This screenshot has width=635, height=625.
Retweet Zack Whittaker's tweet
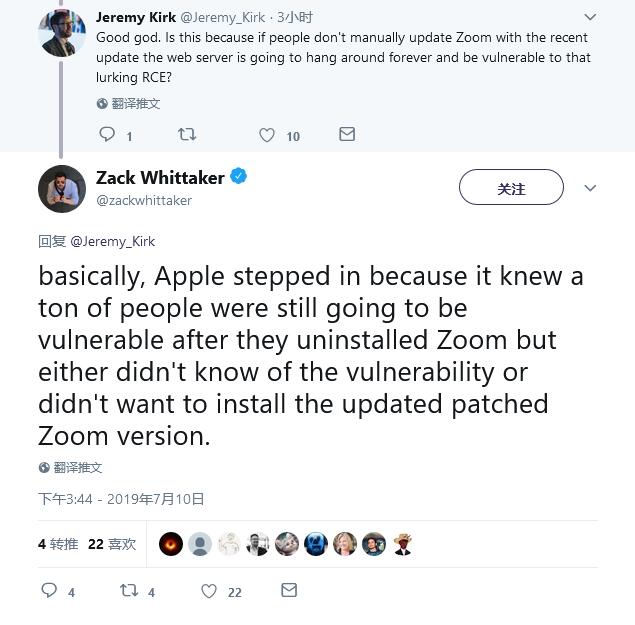[x=129, y=591]
